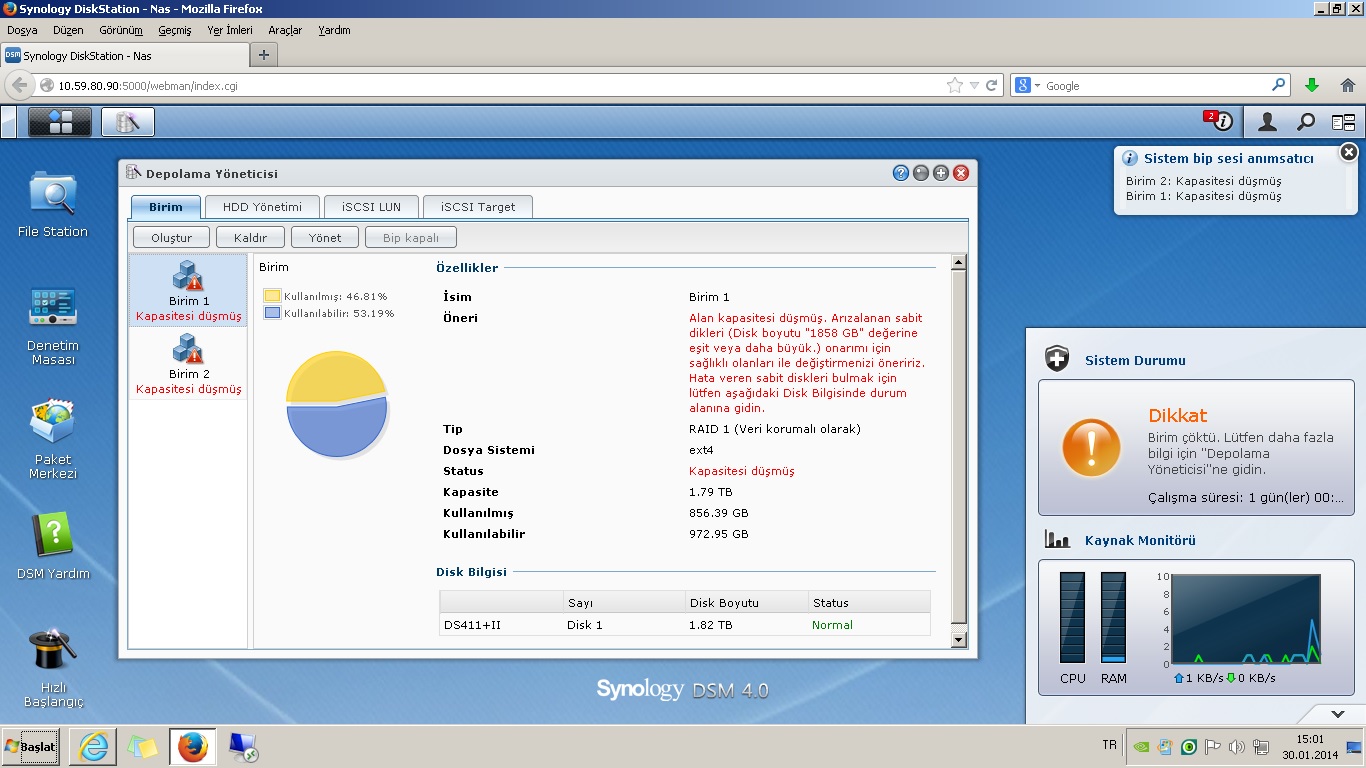Open URL bar history dropdown arrow
Screen dimensions: 1366x768
[x=975, y=86]
